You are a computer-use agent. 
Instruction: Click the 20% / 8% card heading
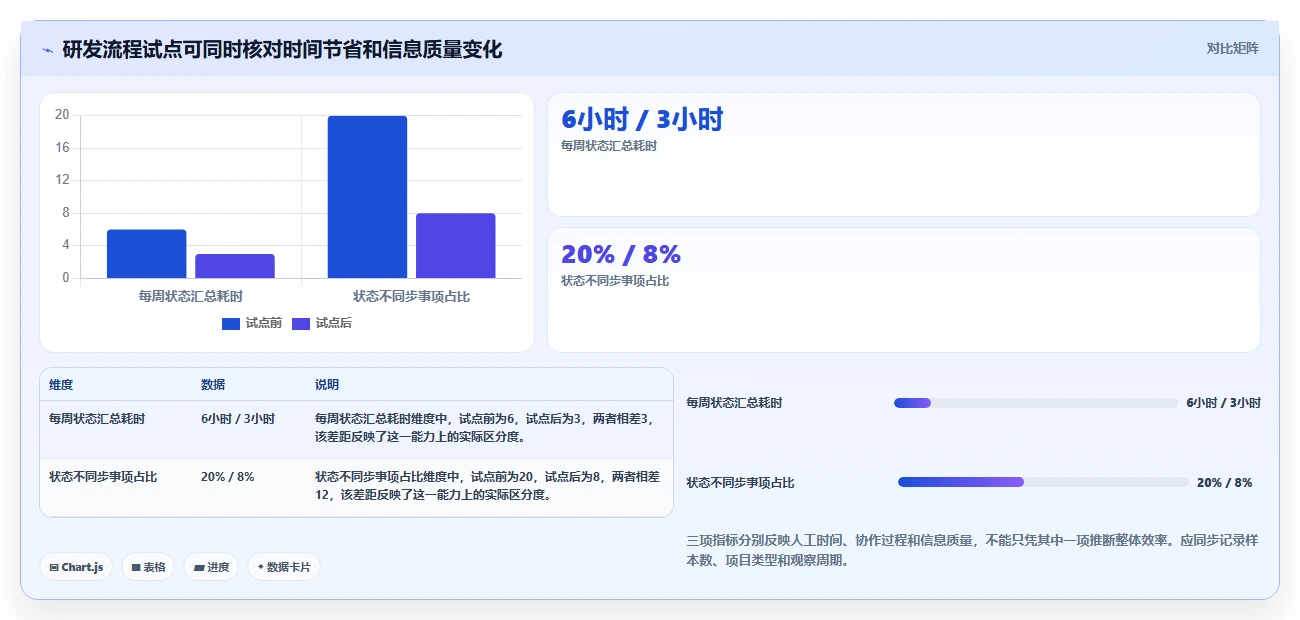621,254
